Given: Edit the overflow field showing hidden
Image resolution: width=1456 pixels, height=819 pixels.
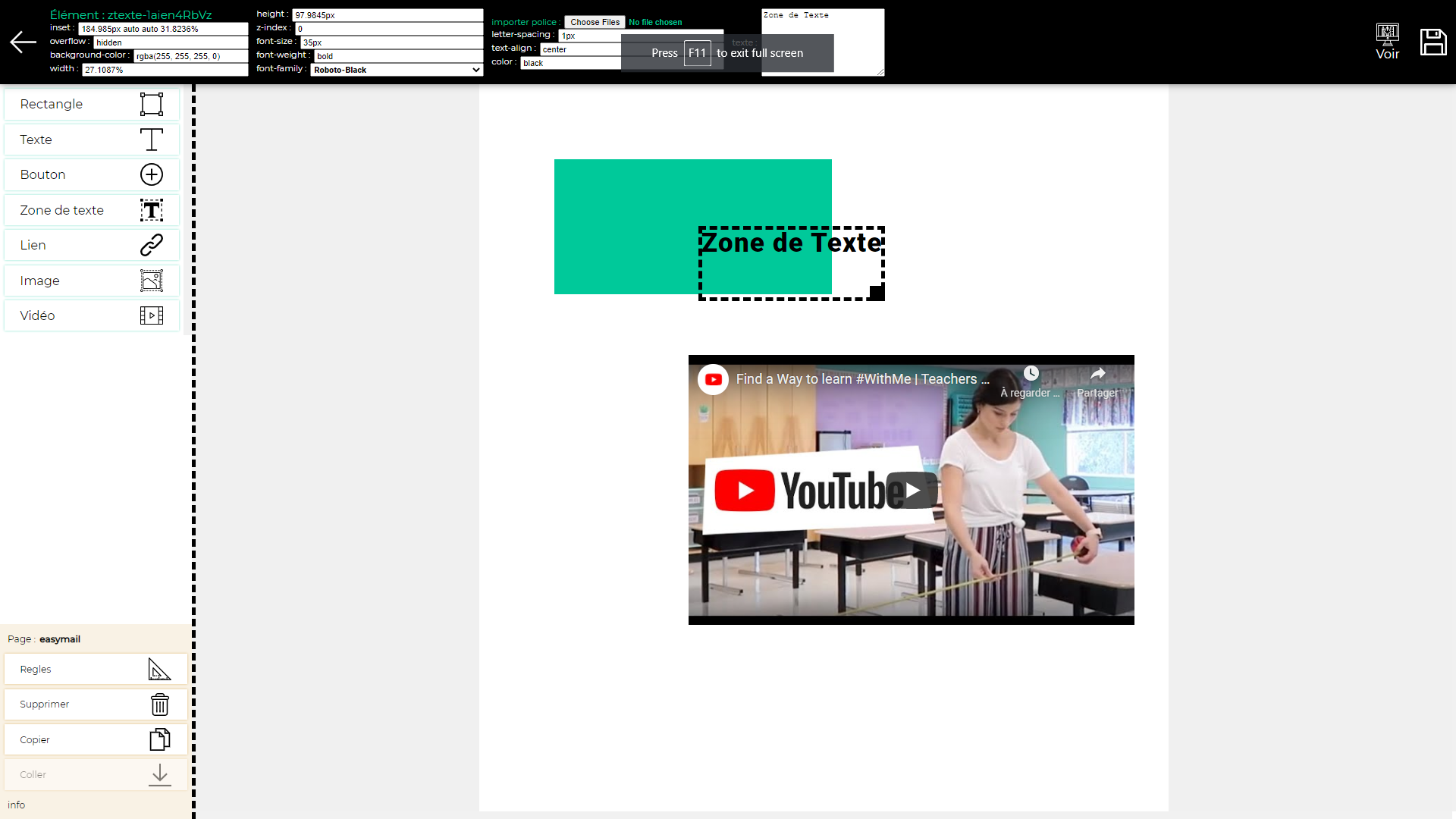Looking at the screenshot, I should pos(171,42).
